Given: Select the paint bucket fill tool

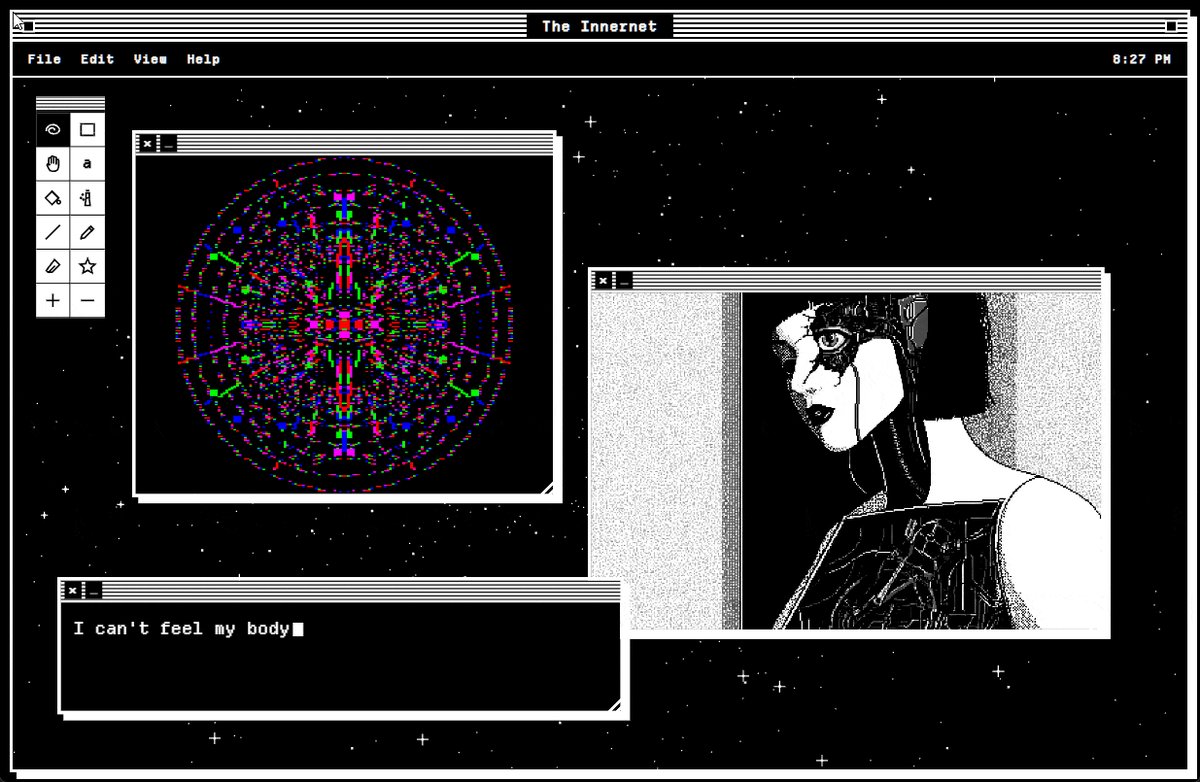Looking at the screenshot, I should (x=53, y=197).
